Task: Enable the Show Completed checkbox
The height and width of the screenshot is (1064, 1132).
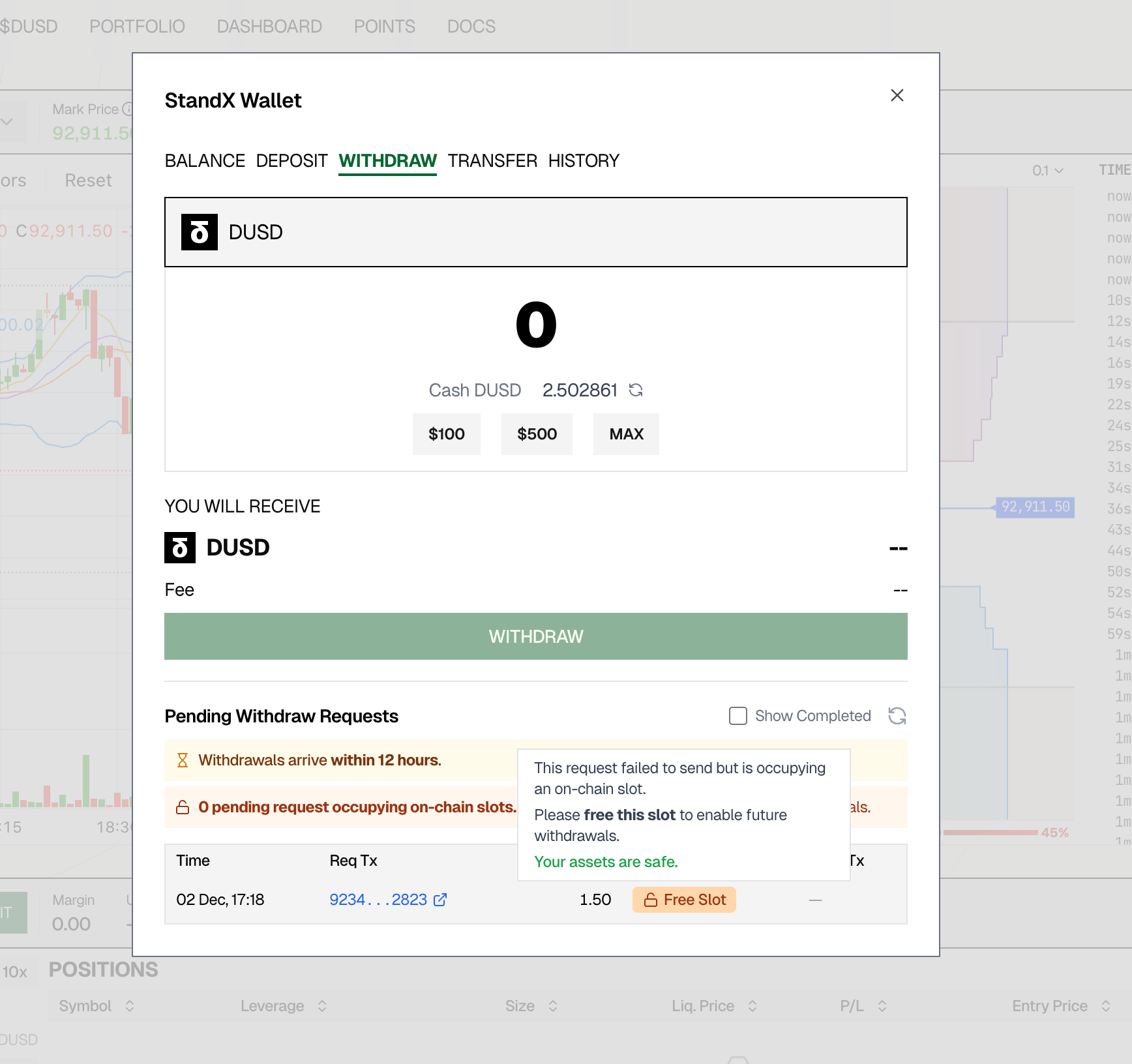Action: pos(737,716)
